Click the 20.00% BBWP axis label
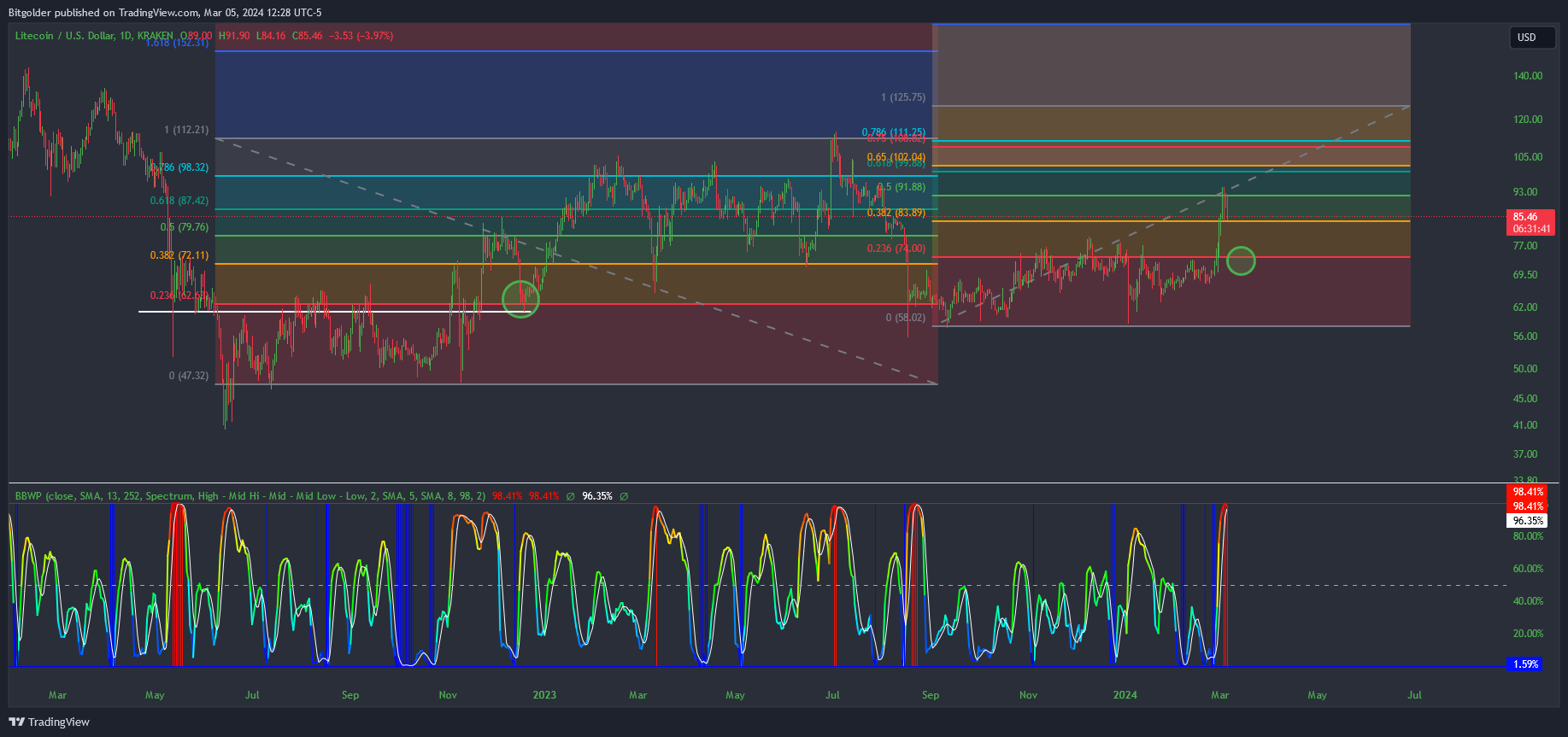 [x=1528, y=634]
